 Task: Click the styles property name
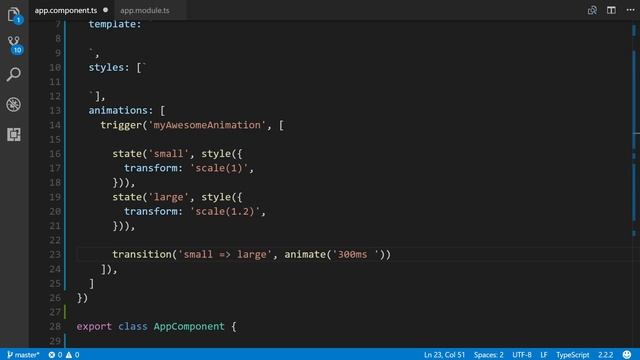click(x=106, y=67)
